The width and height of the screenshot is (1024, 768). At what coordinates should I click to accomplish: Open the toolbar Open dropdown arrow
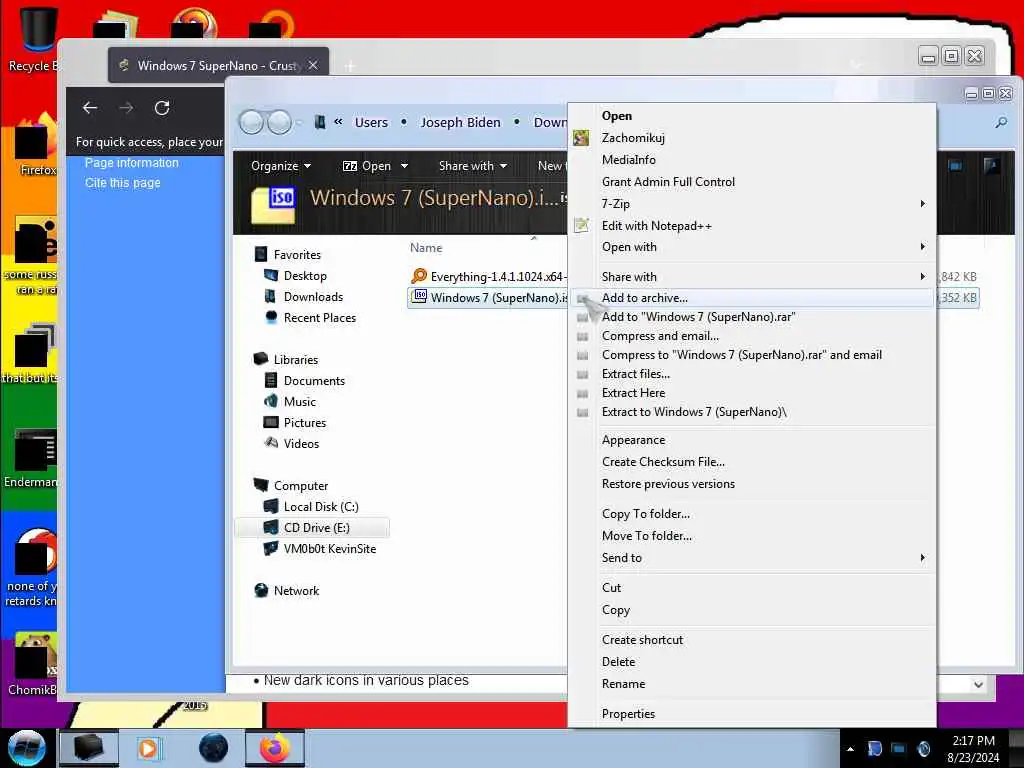(404, 166)
